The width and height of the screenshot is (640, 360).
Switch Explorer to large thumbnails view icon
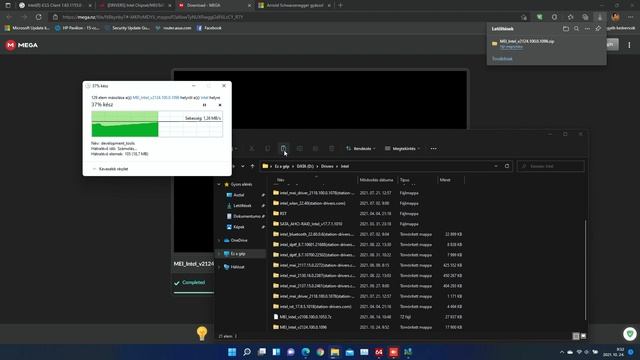coord(583,336)
